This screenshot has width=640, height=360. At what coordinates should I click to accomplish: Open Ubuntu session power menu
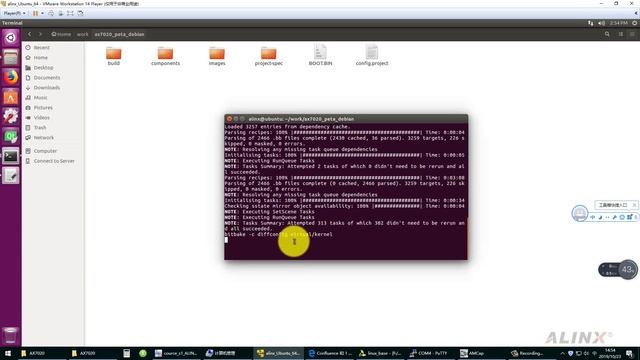point(635,23)
